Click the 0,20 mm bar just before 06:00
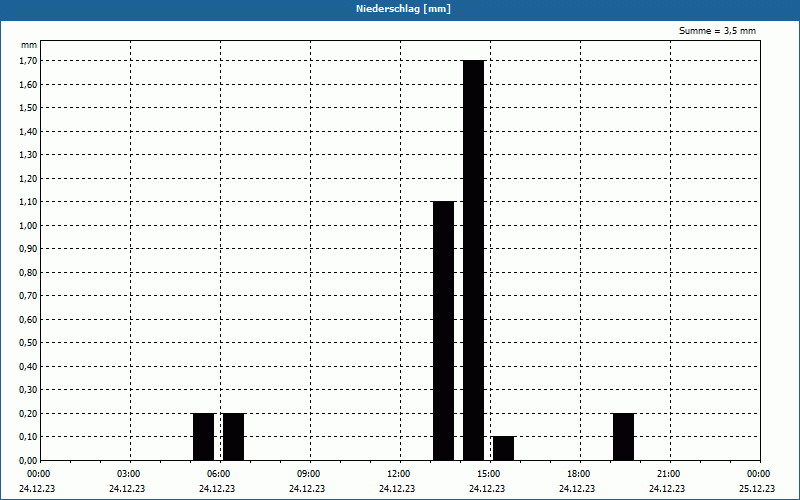 click(204, 437)
